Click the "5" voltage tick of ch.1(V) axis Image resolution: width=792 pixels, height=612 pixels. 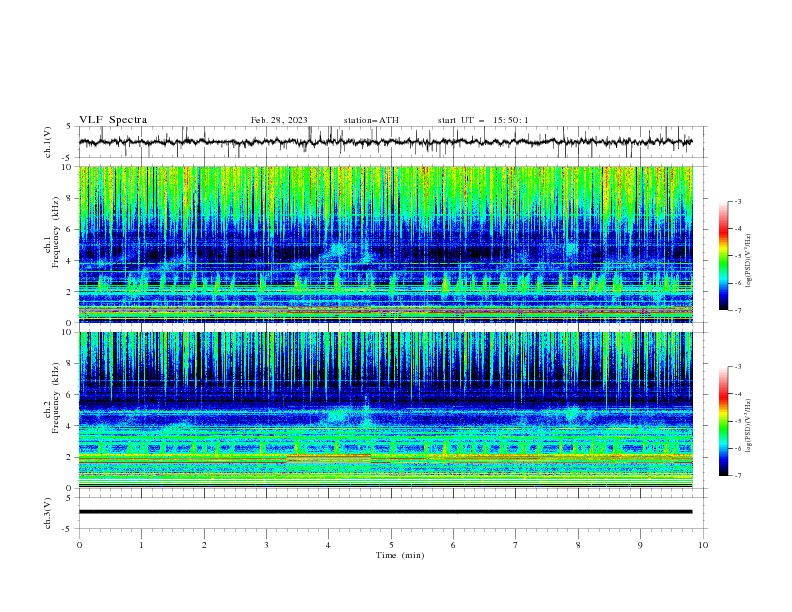pyautogui.click(x=69, y=127)
